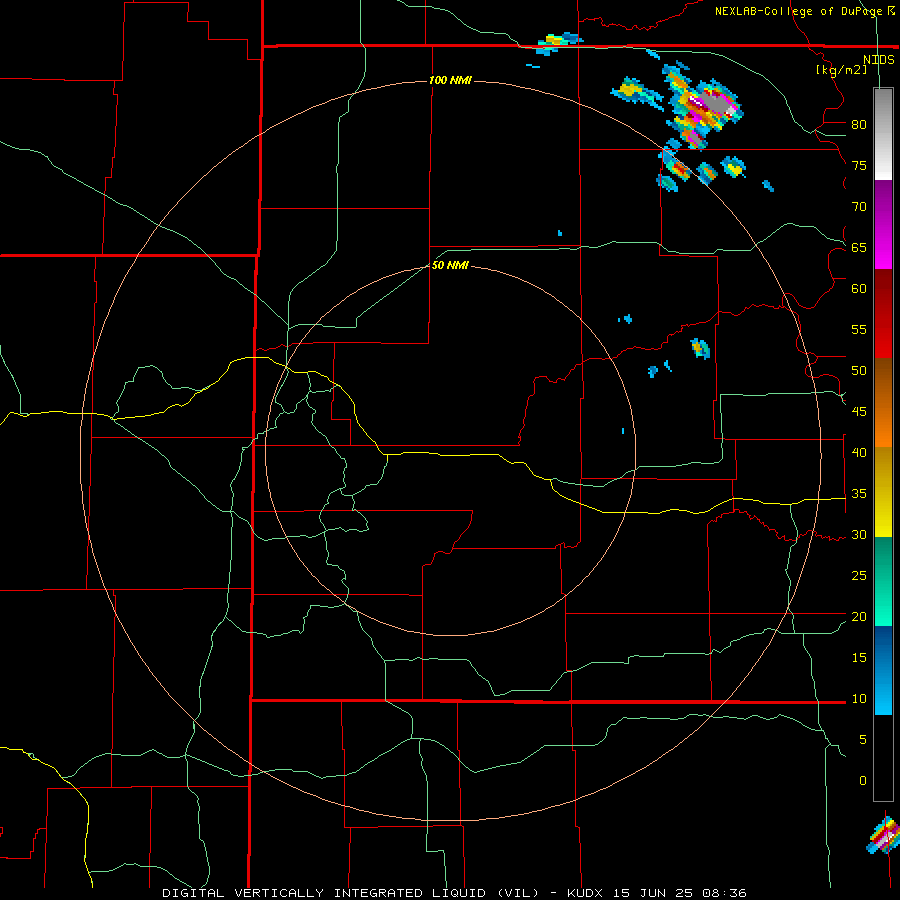Click the 45 value on the color scale
Screen dimensions: 900x900
859,412
